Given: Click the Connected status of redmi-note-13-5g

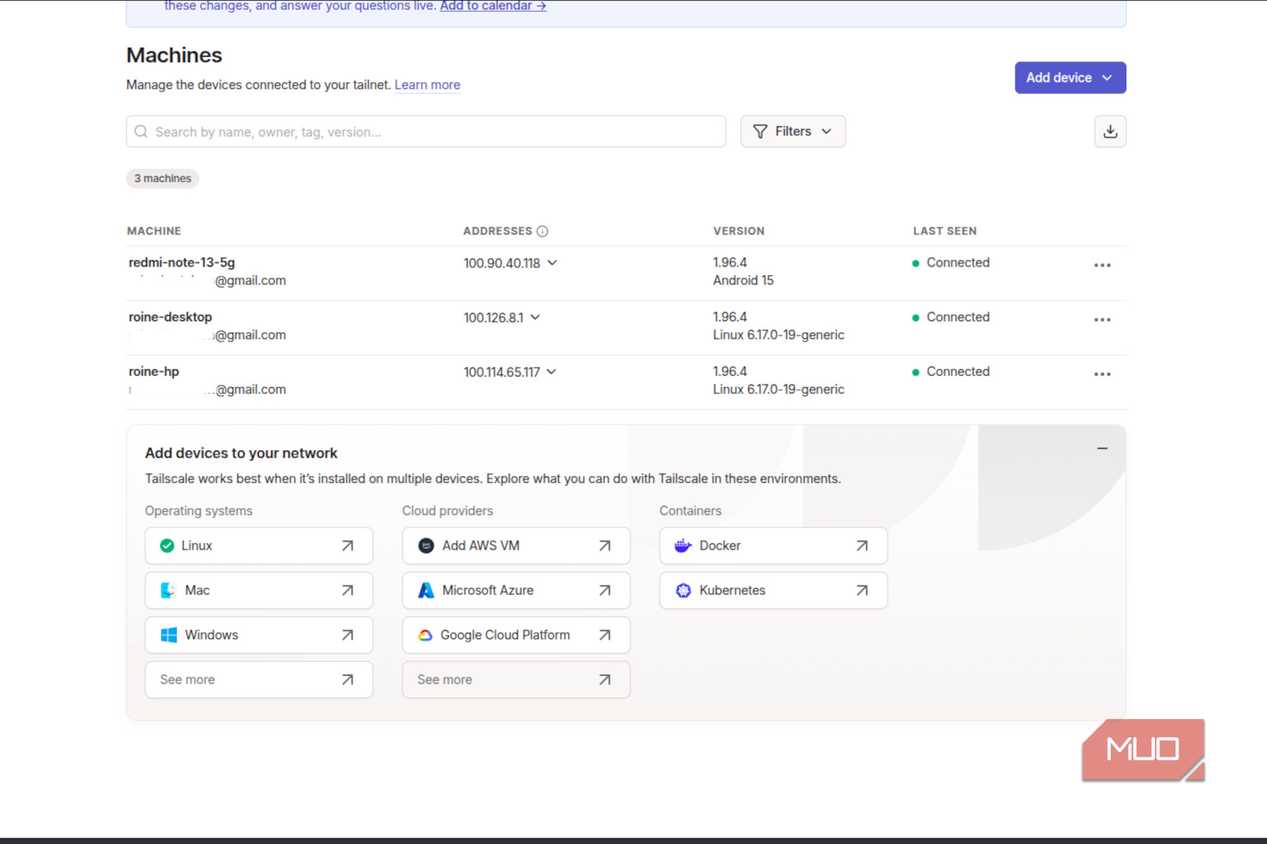Looking at the screenshot, I should pos(951,263).
